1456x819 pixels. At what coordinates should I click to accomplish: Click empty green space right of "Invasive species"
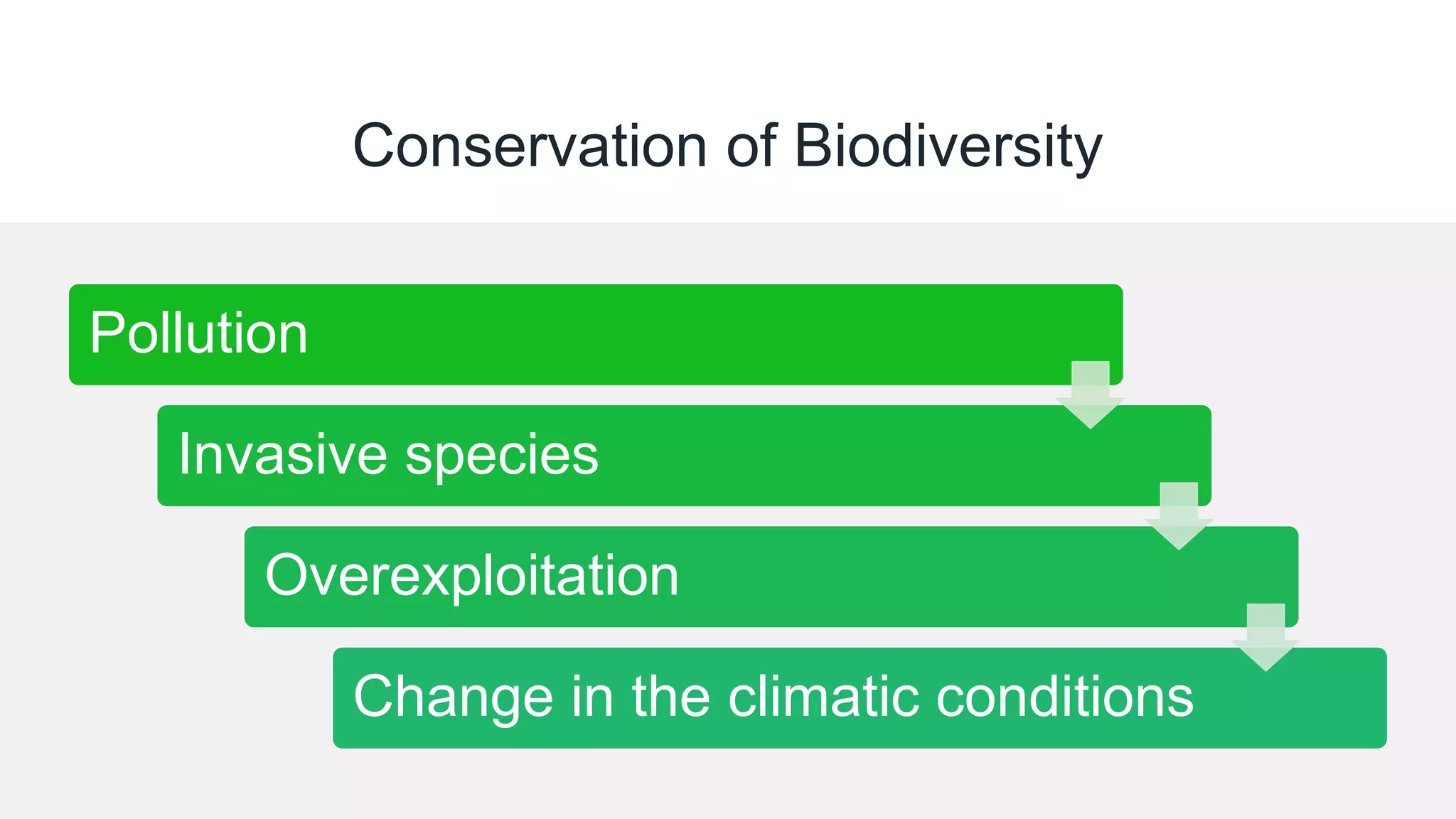853,456
